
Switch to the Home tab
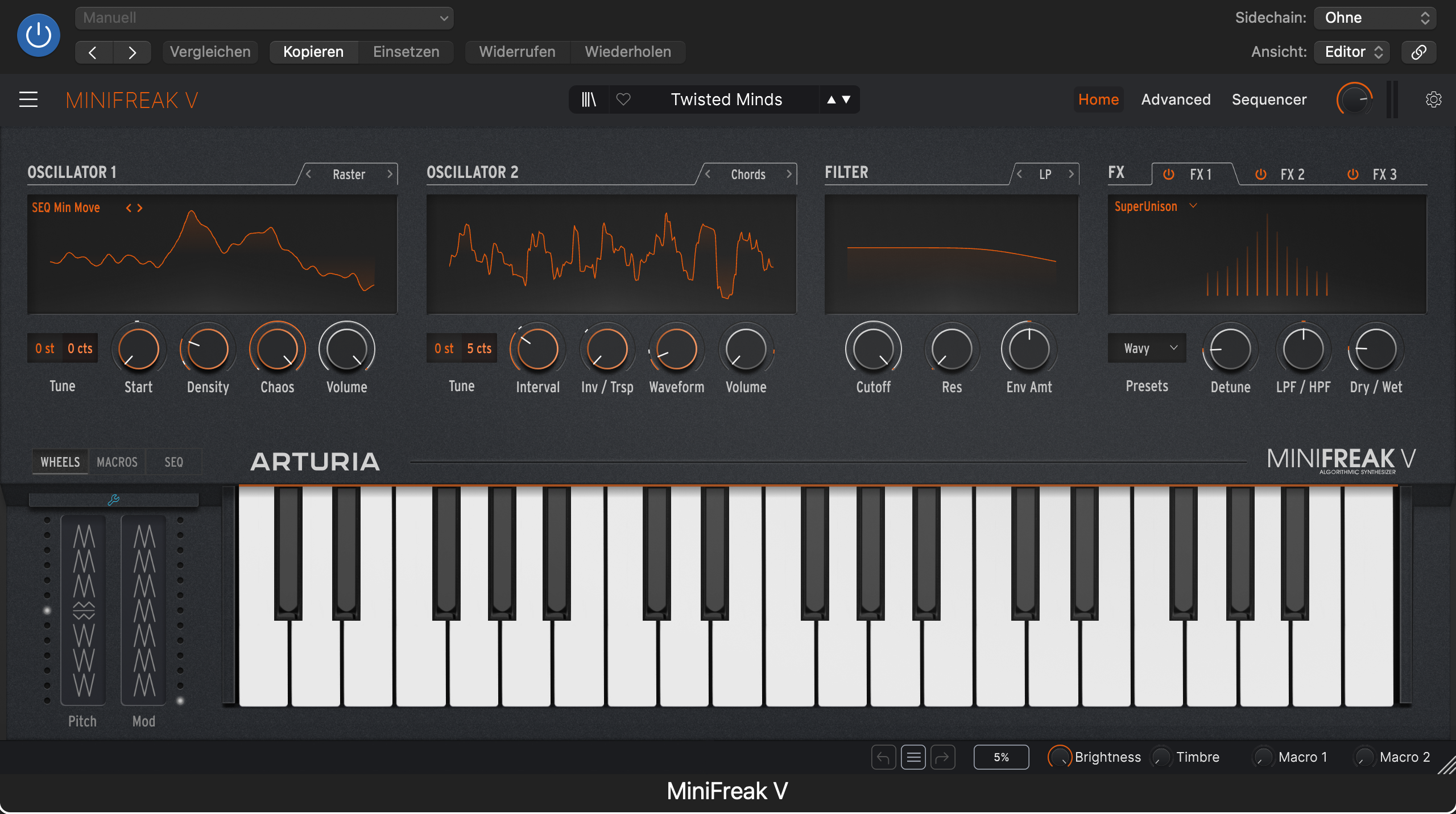coord(1098,99)
